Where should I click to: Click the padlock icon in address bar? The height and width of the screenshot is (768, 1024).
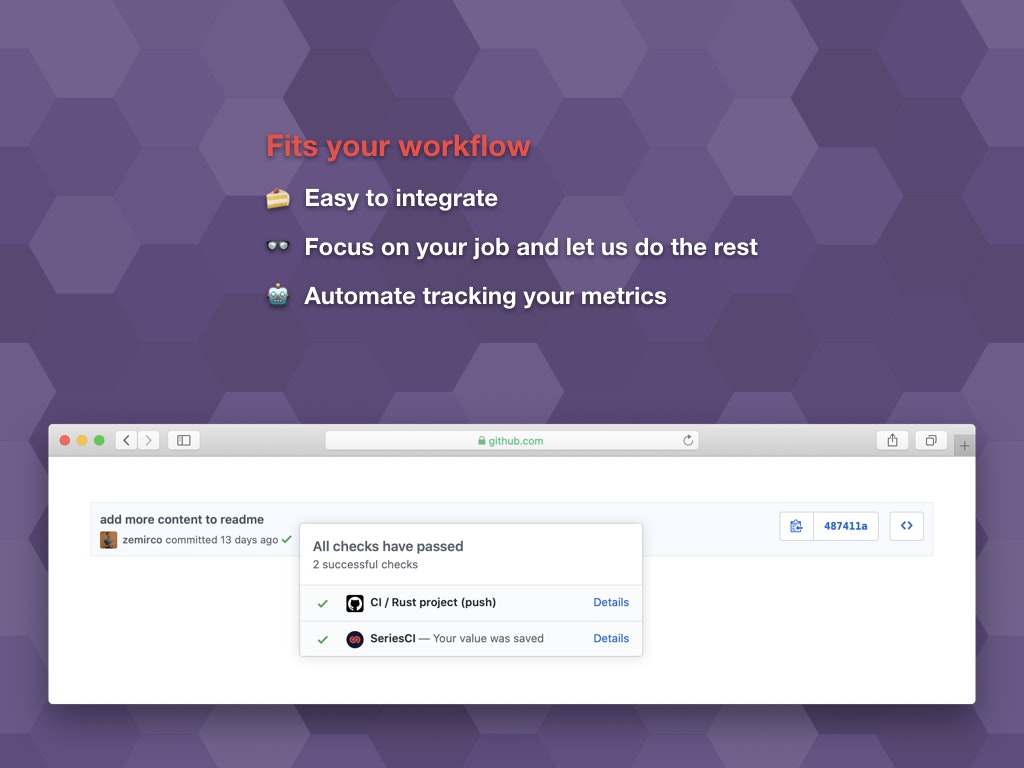pos(482,441)
